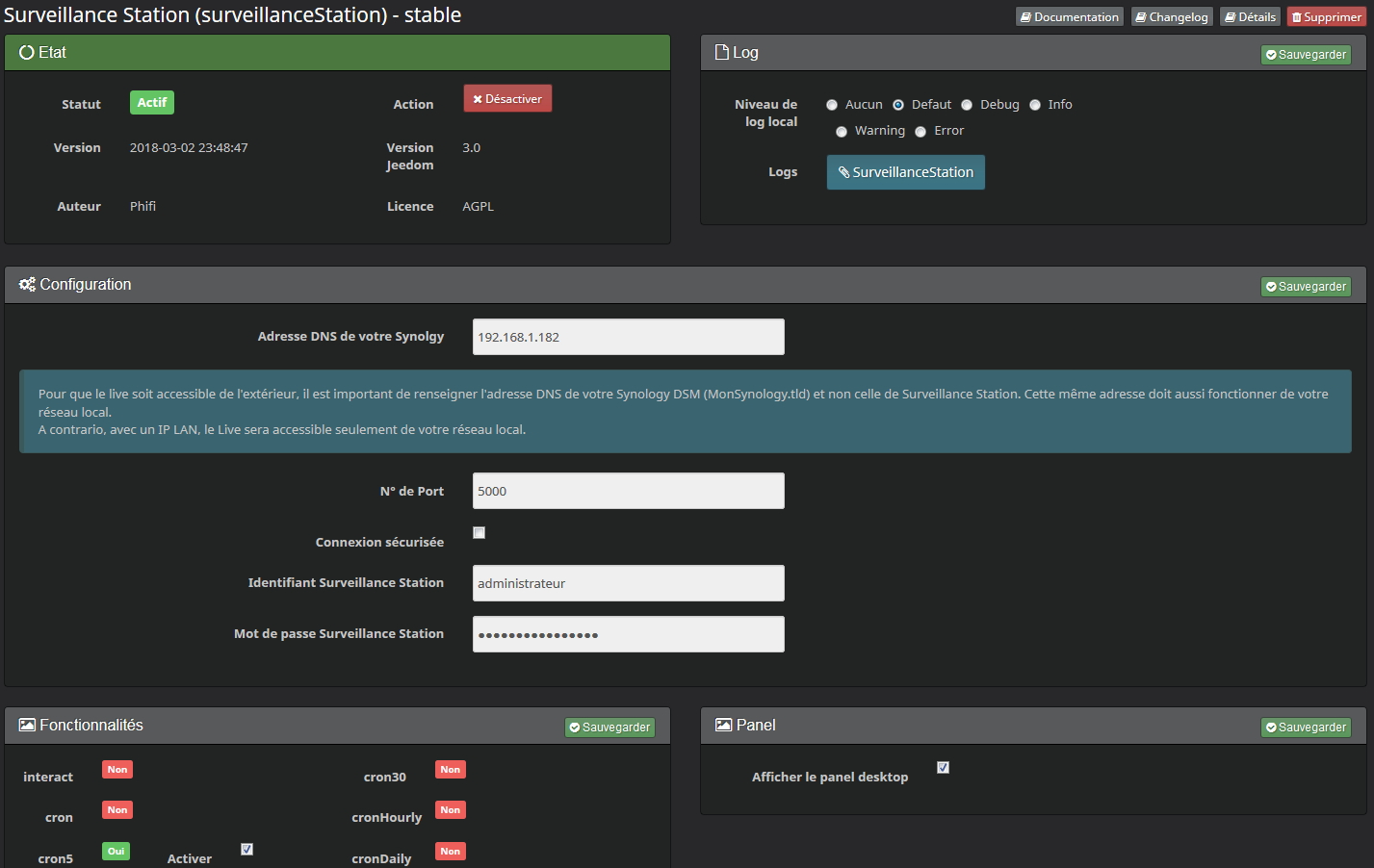The height and width of the screenshot is (868, 1374).
Task: Click the cronHourly Non badge
Action: (x=451, y=810)
